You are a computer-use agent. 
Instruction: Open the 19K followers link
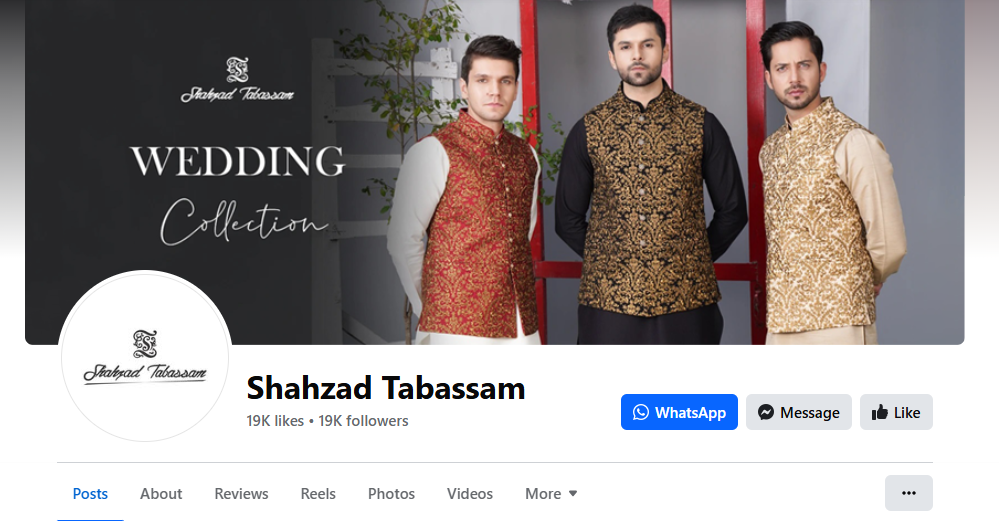pyautogui.click(x=363, y=421)
